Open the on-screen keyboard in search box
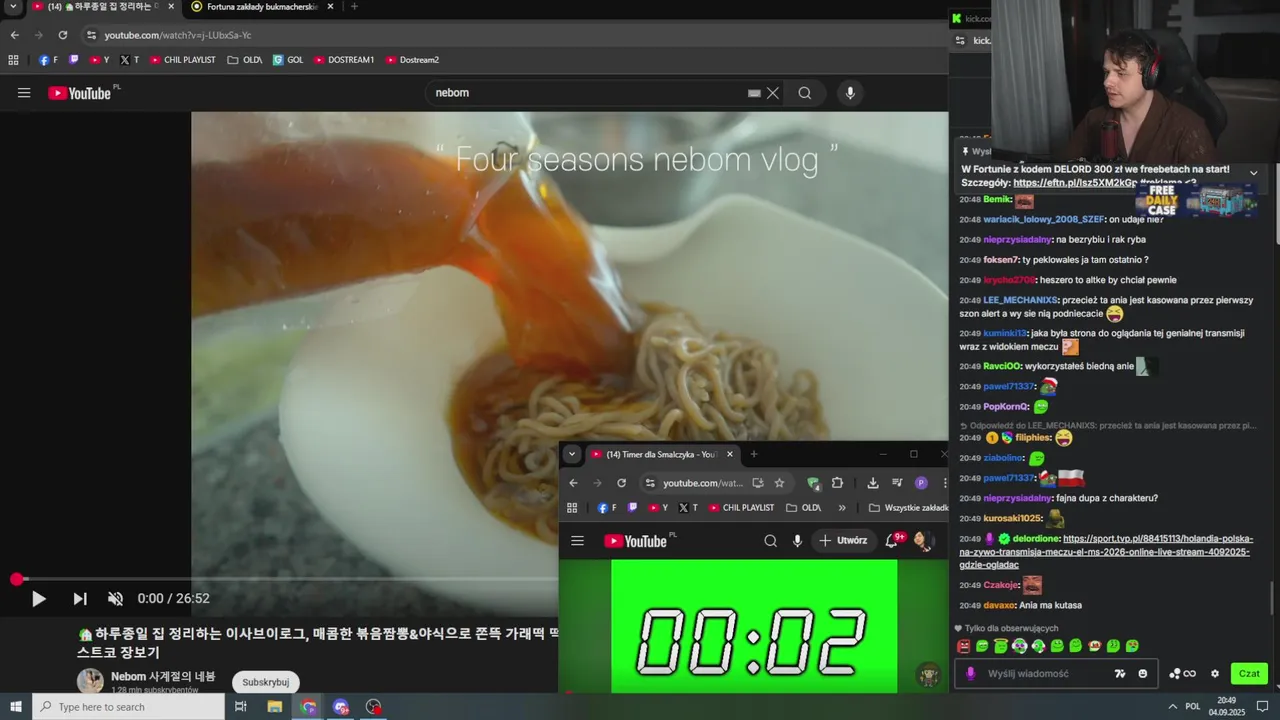 point(754,93)
